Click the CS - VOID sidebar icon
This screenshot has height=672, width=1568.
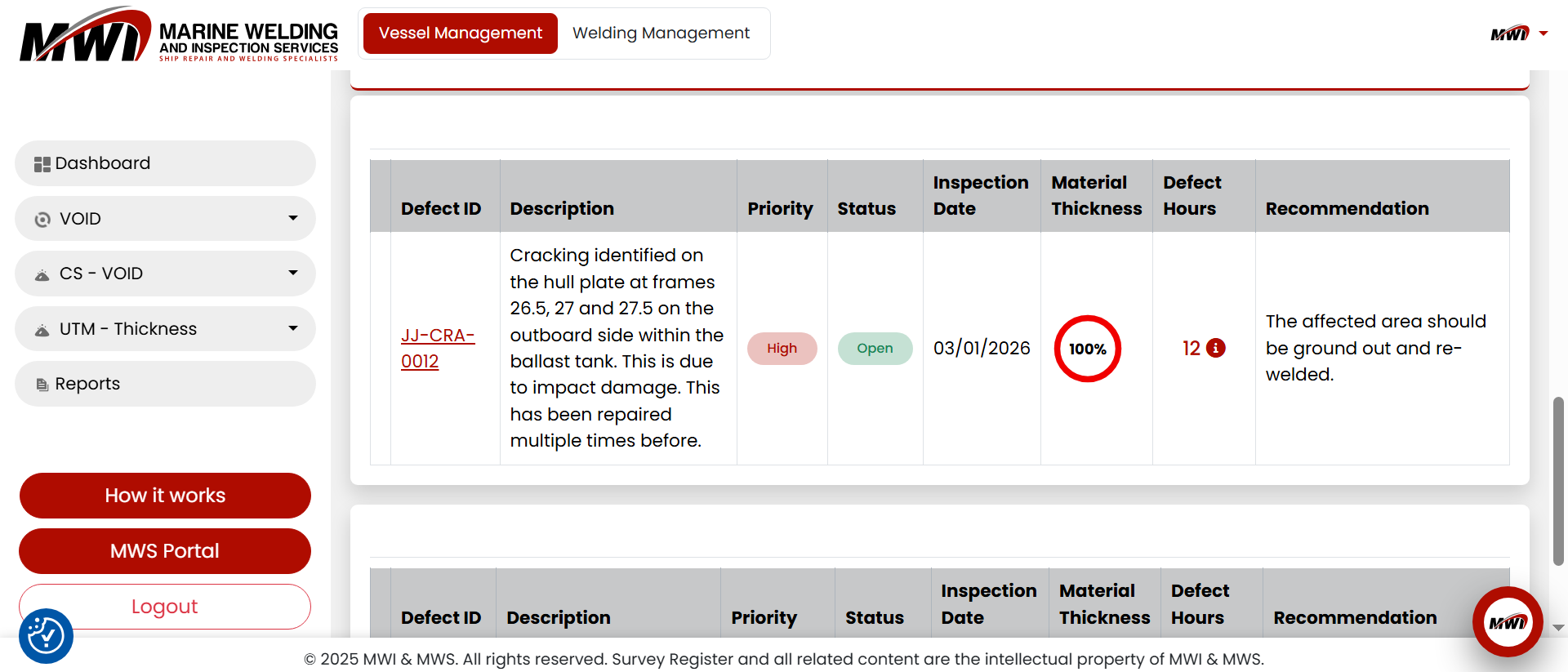[x=42, y=275]
